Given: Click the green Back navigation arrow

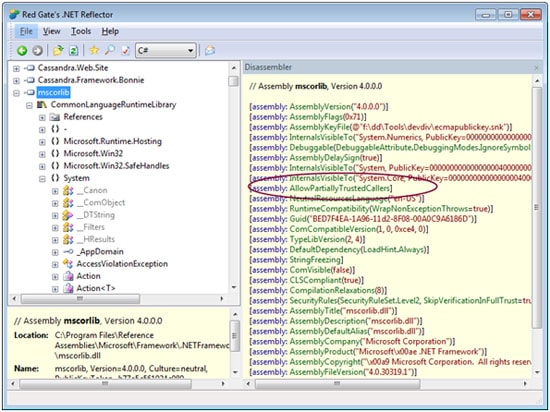Looking at the screenshot, I should 22,50.
